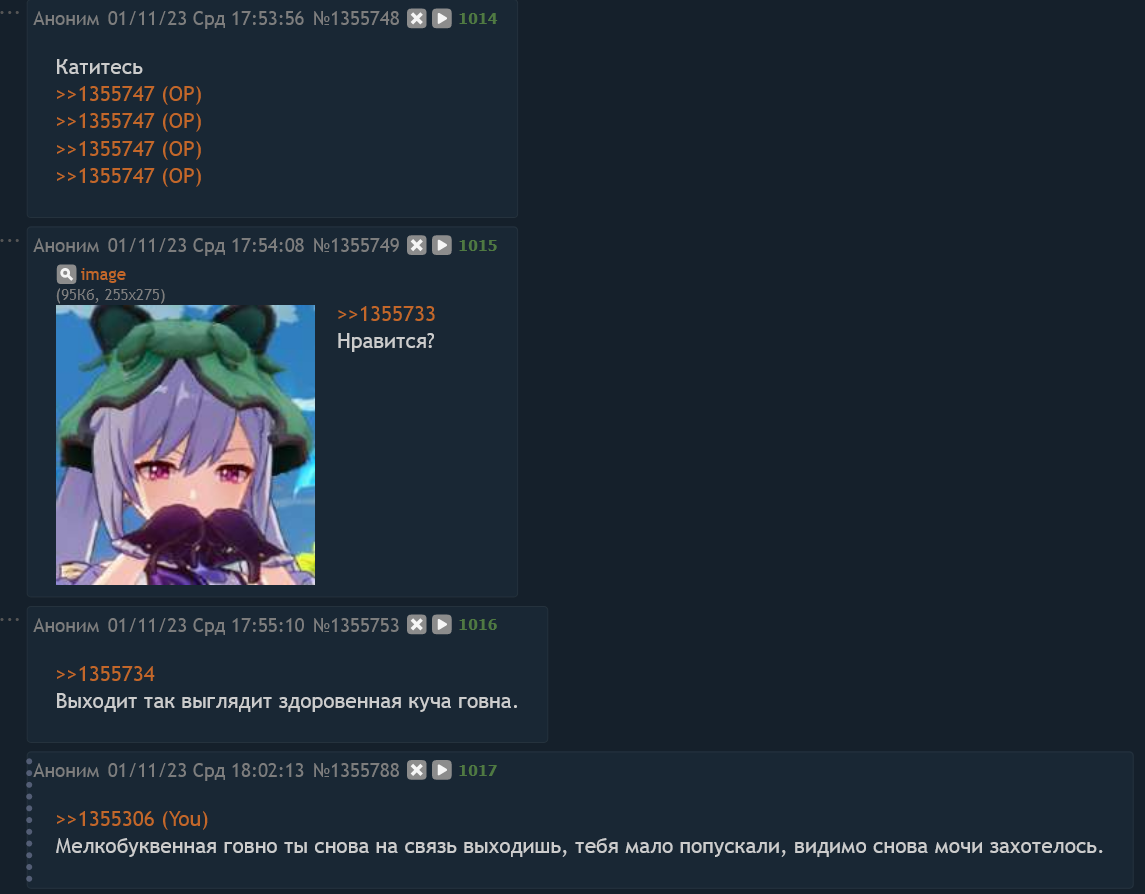Follow the reply link >>1355733
The height and width of the screenshot is (894, 1145).
386,314
